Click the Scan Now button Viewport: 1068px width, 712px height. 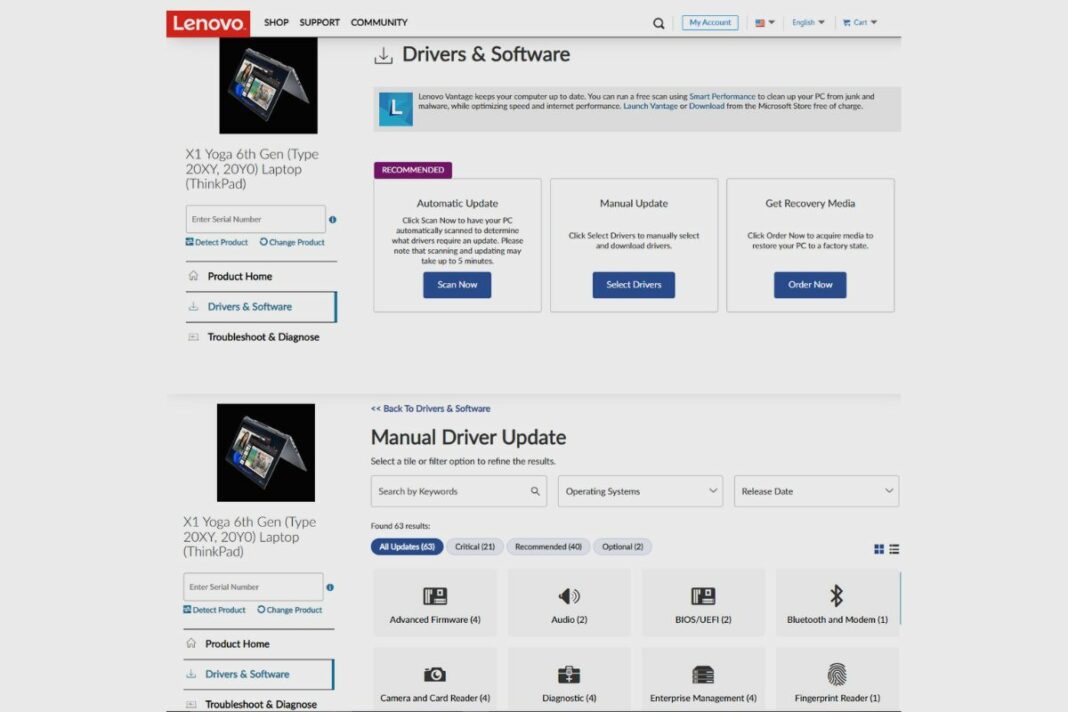[x=457, y=285]
